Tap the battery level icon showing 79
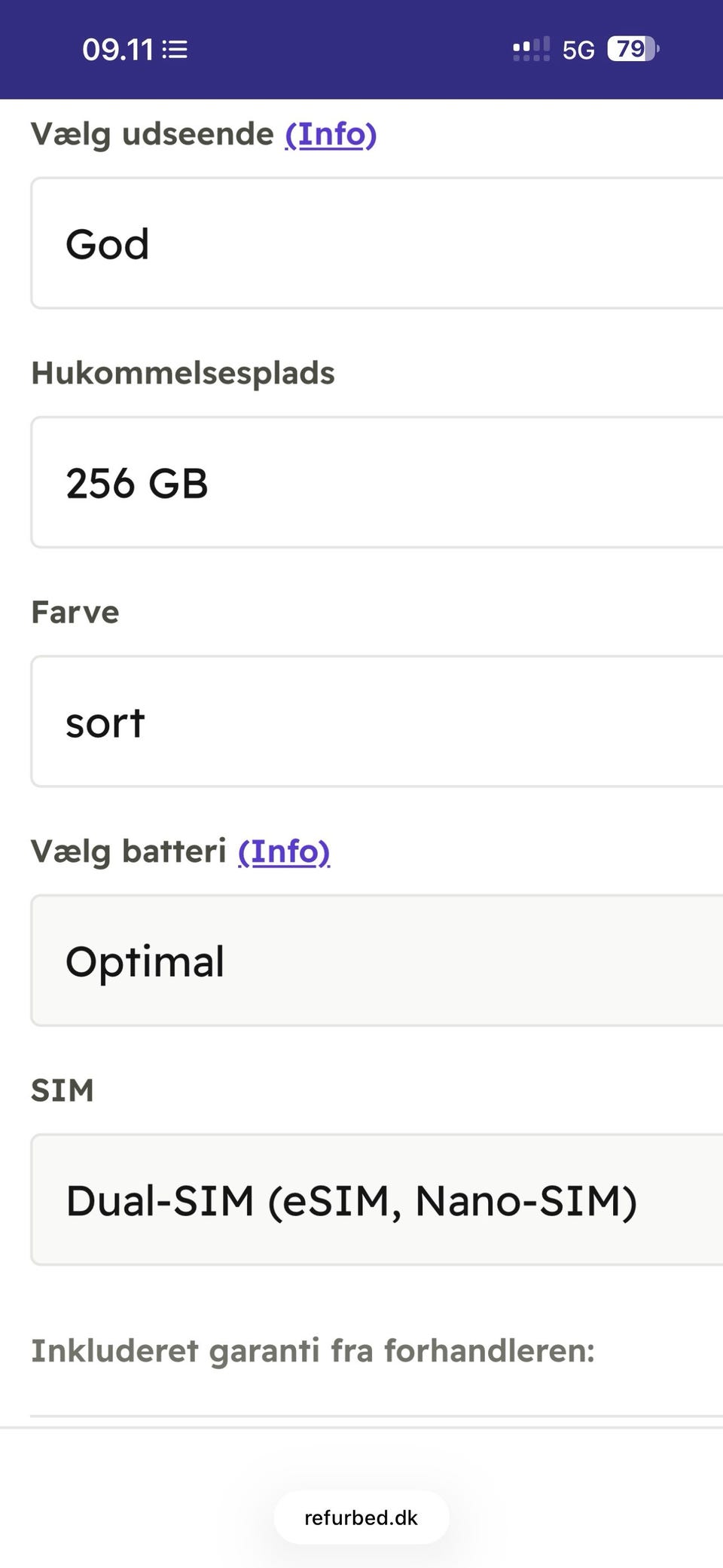Screen dimensions: 723x1568 pyautogui.click(x=633, y=49)
